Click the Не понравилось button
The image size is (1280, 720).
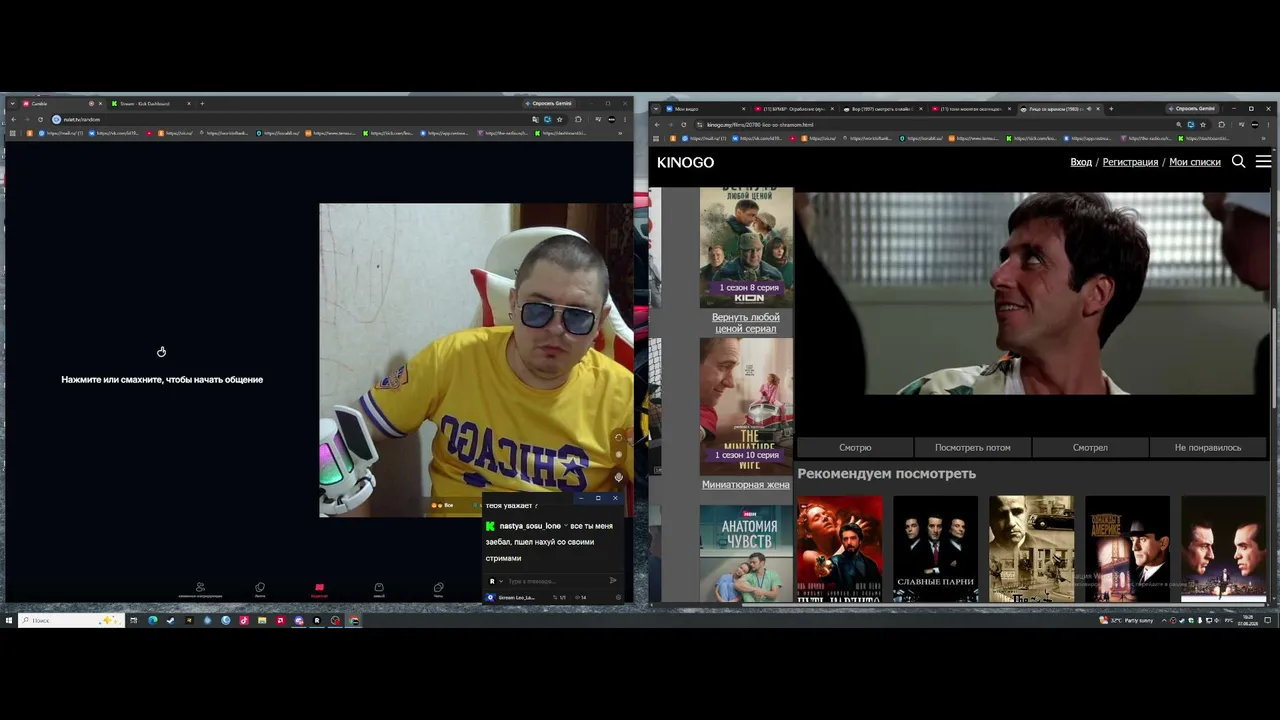click(1208, 448)
